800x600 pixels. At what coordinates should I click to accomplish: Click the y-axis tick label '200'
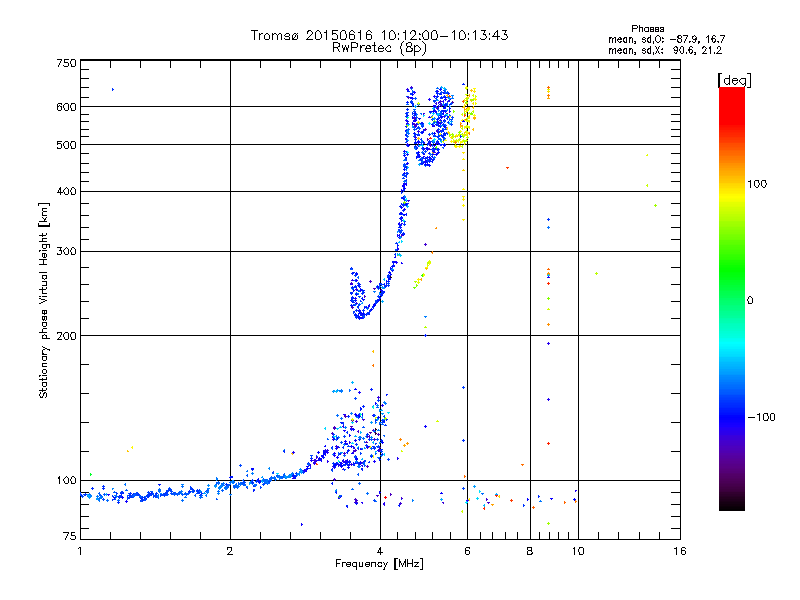click(67, 336)
